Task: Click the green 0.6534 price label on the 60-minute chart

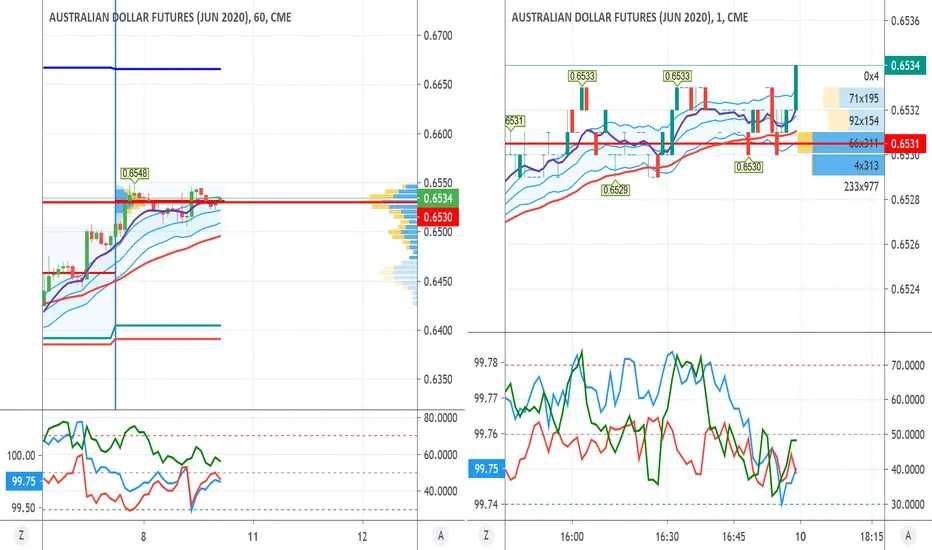Action: pyautogui.click(x=438, y=198)
